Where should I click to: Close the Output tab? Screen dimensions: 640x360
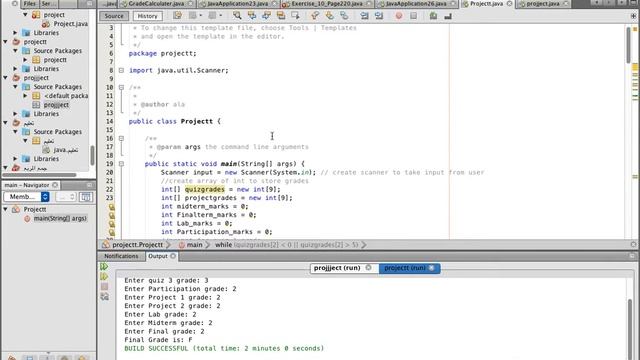tap(173, 256)
